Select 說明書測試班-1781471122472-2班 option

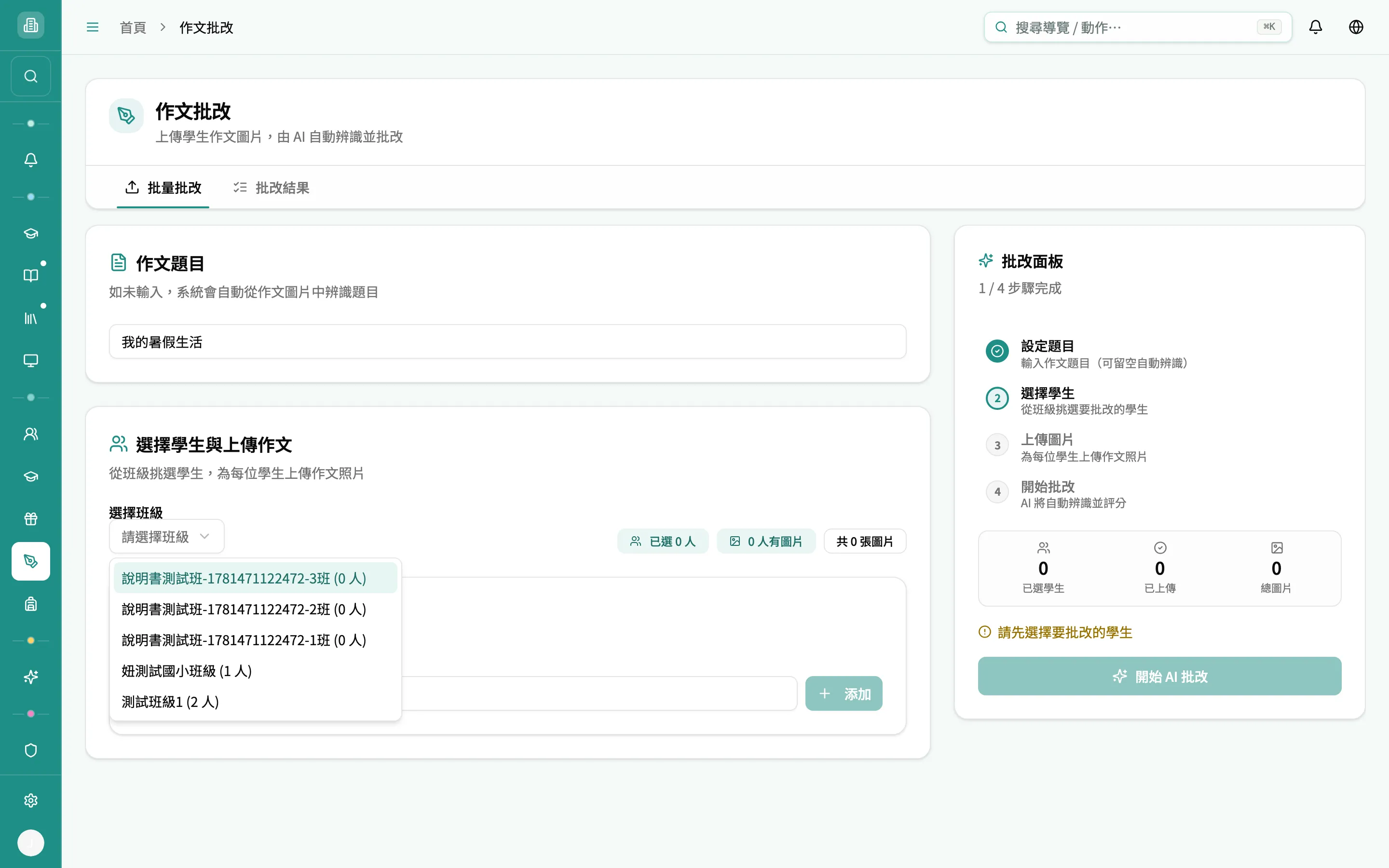tap(256, 609)
